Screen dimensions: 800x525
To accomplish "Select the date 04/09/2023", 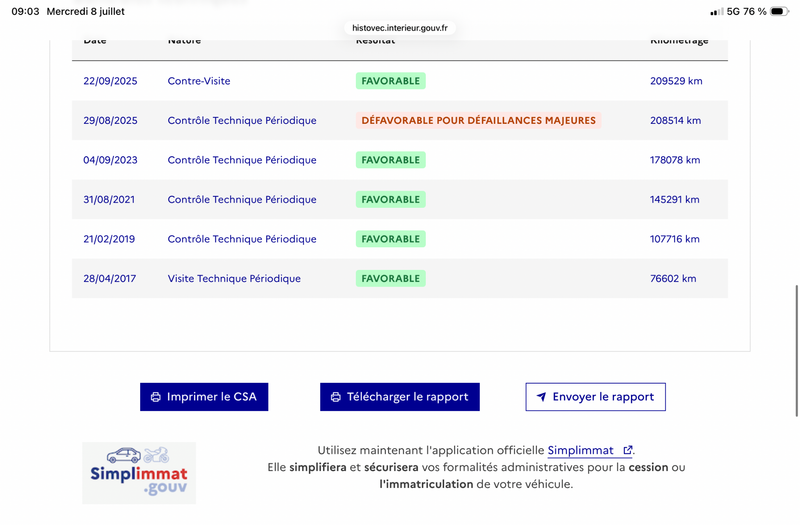I will [110, 160].
